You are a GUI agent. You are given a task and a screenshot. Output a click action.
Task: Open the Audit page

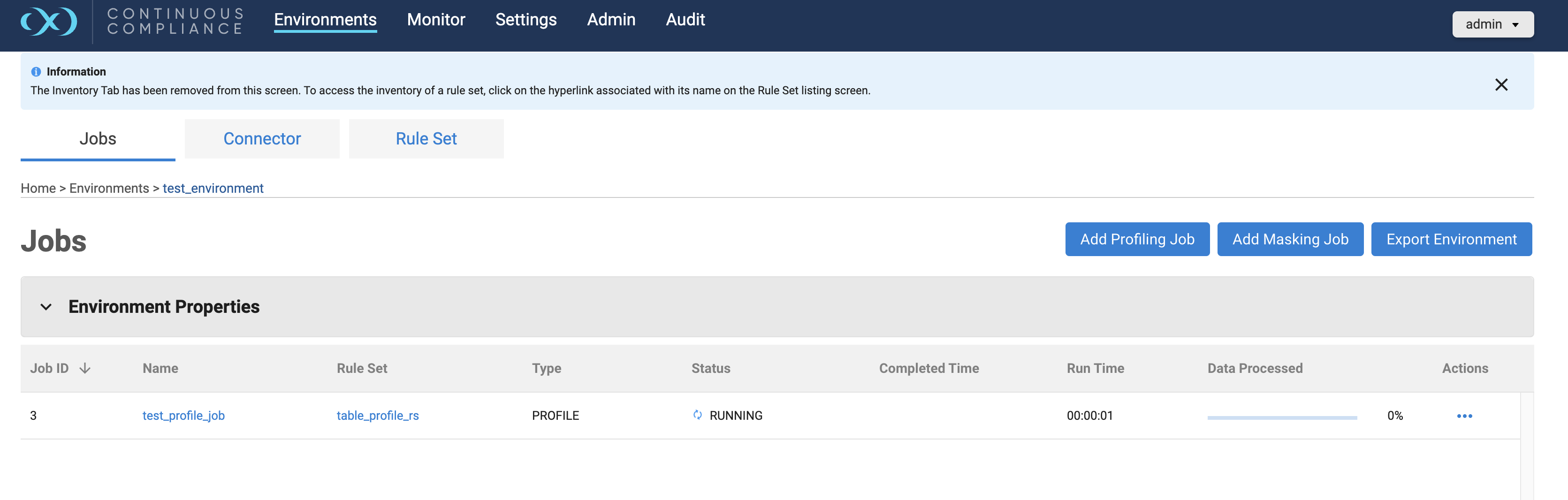(x=685, y=19)
